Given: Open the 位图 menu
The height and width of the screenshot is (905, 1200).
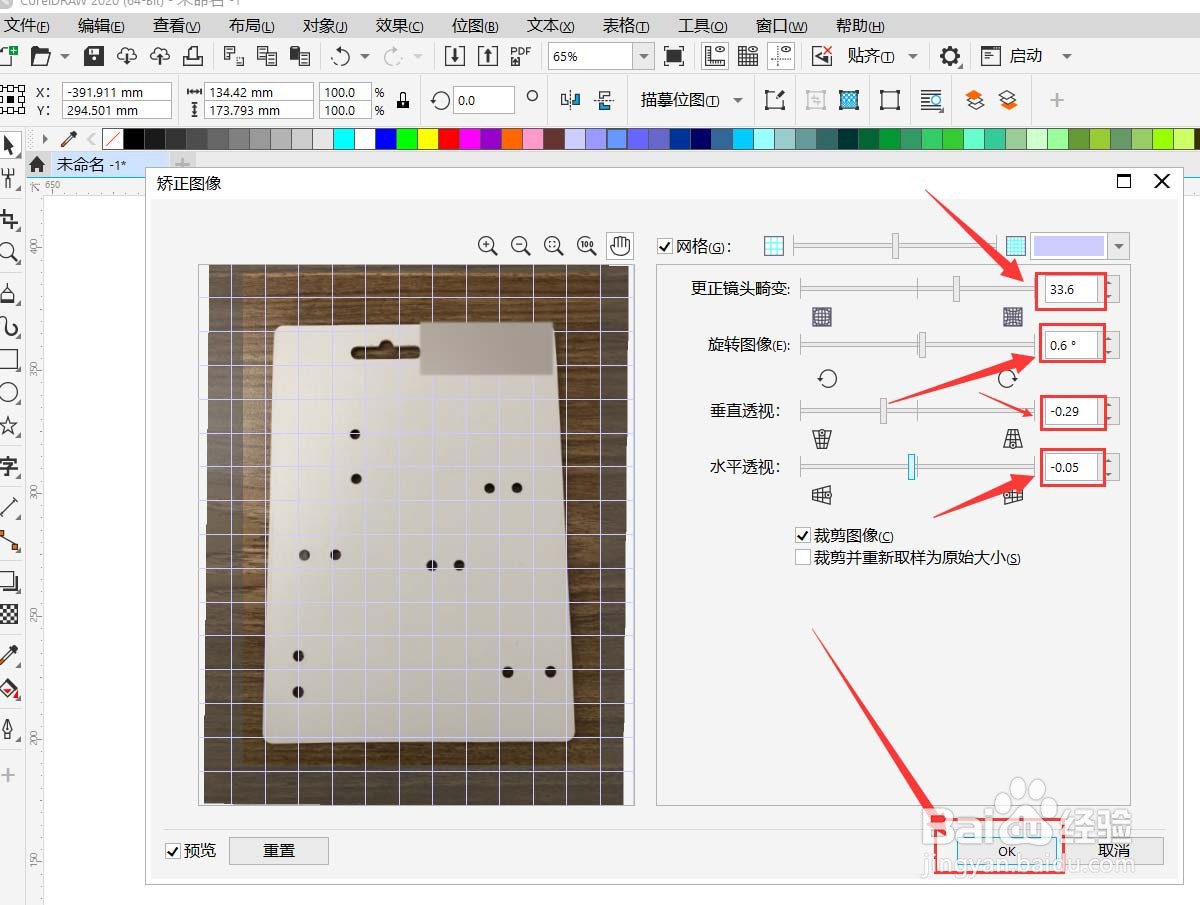Looking at the screenshot, I should 474,25.
